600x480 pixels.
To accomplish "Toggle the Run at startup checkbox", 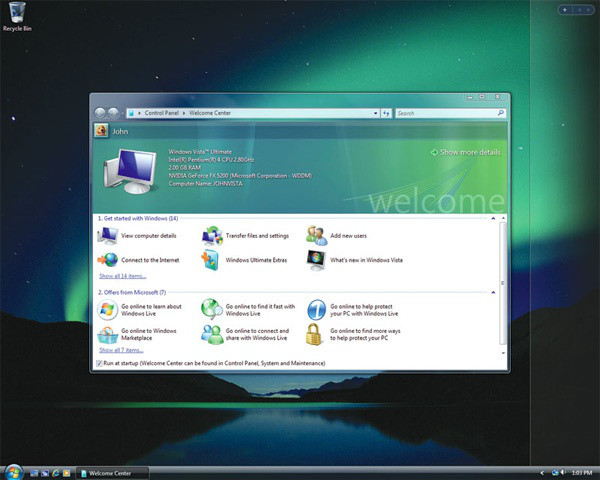I will click(99, 363).
